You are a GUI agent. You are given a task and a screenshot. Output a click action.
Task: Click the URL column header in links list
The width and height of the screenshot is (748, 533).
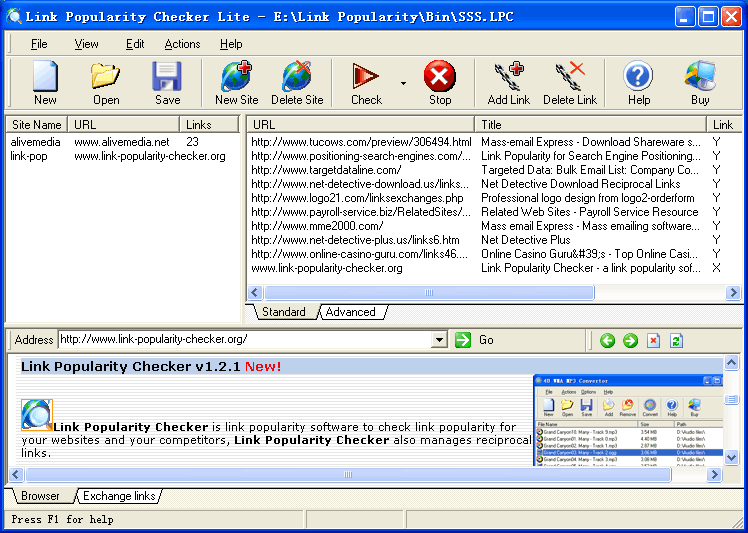(361, 125)
